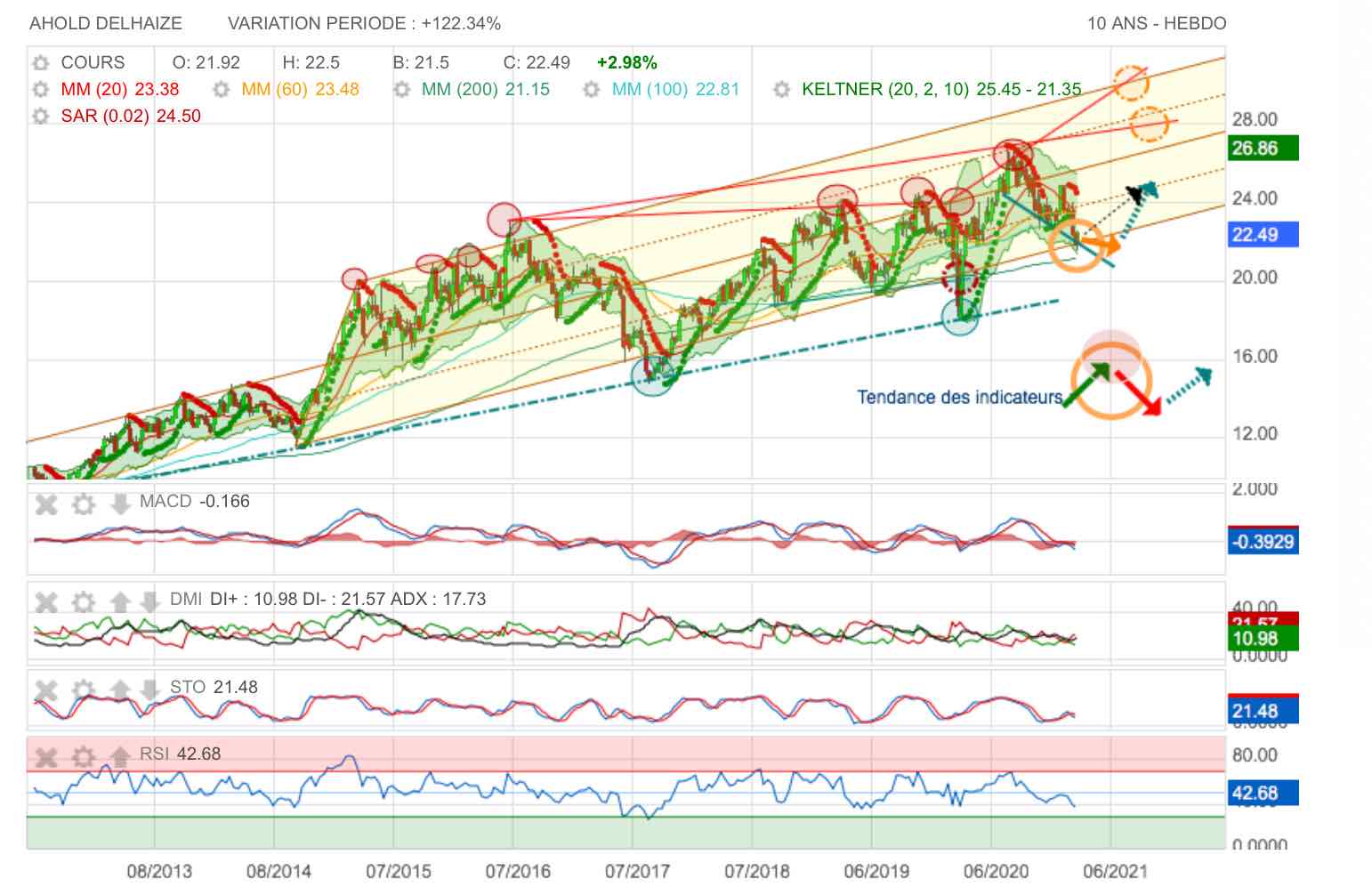
Task: Click the MACD -0.166 label
Action: coord(195,502)
